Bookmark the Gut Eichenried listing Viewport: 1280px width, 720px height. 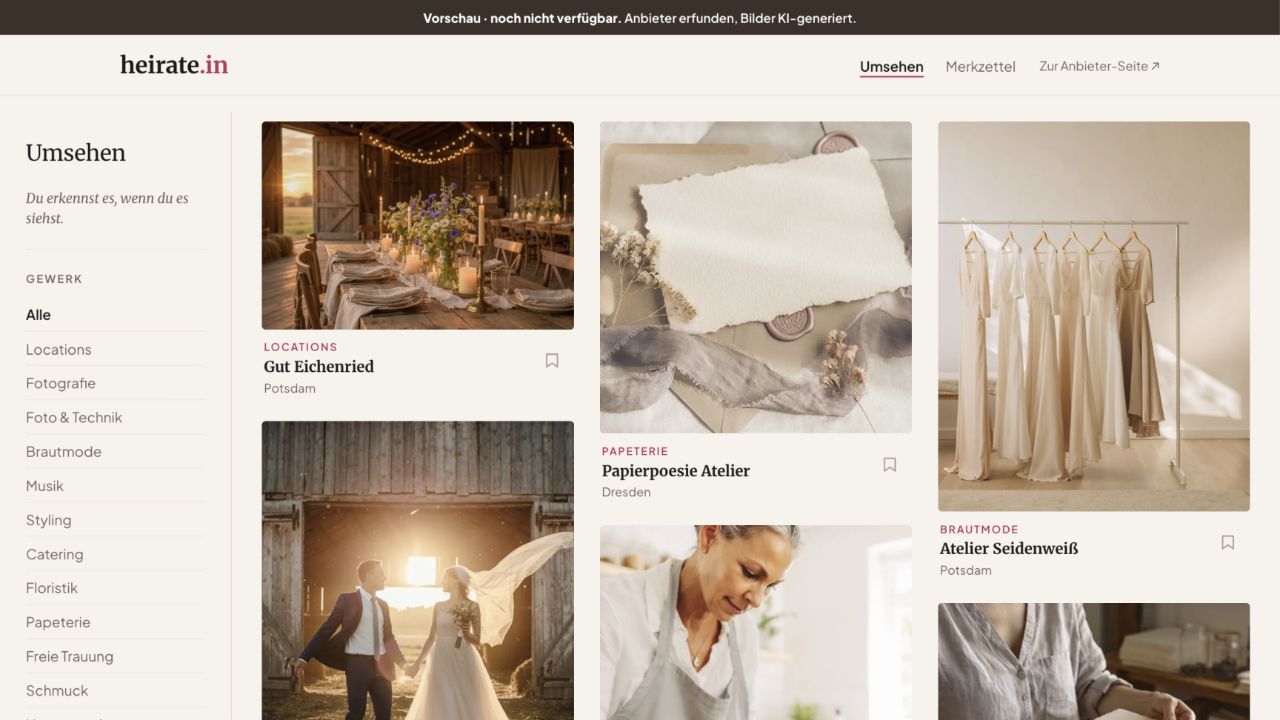coord(552,361)
